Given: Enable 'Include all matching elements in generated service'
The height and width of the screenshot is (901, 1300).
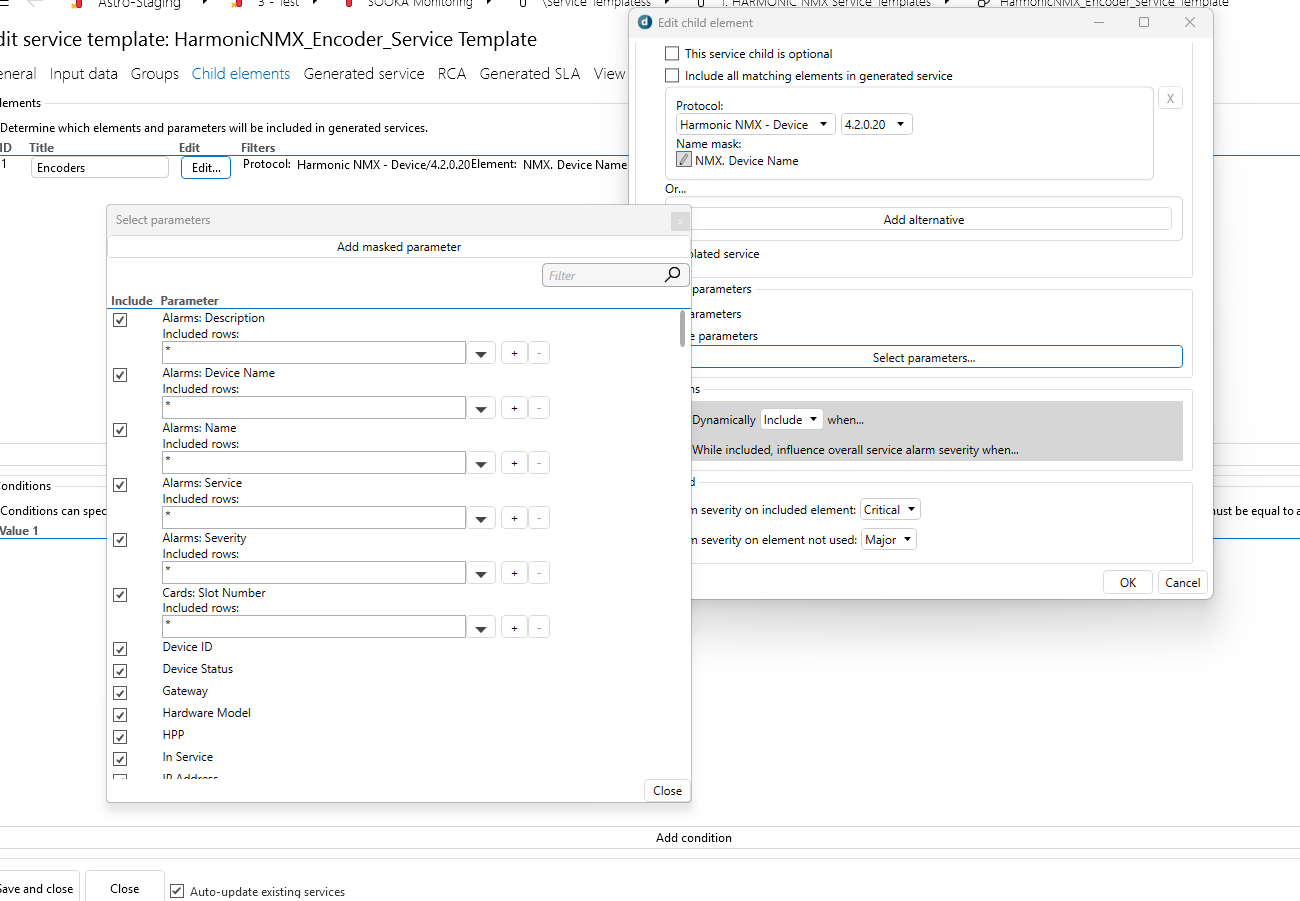Looking at the screenshot, I should (672, 76).
